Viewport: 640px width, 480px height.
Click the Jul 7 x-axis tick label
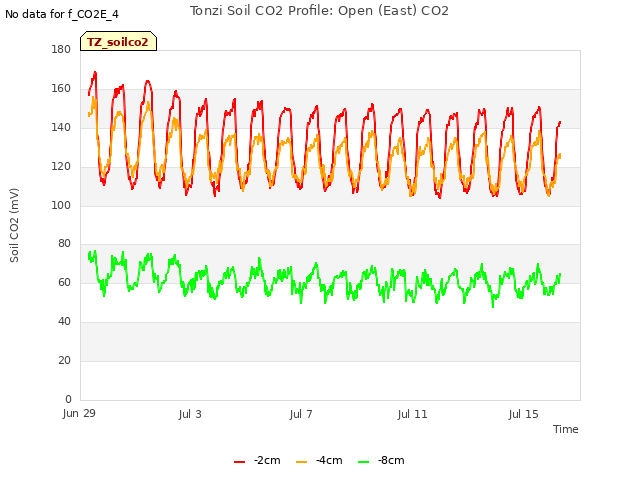pyautogui.click(x=301, y=414)
